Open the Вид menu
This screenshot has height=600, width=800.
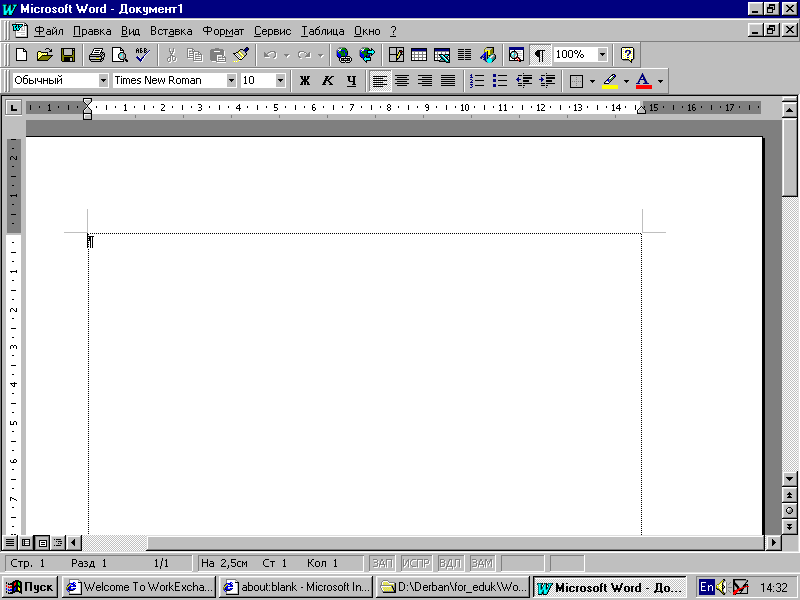click(130, 31)
